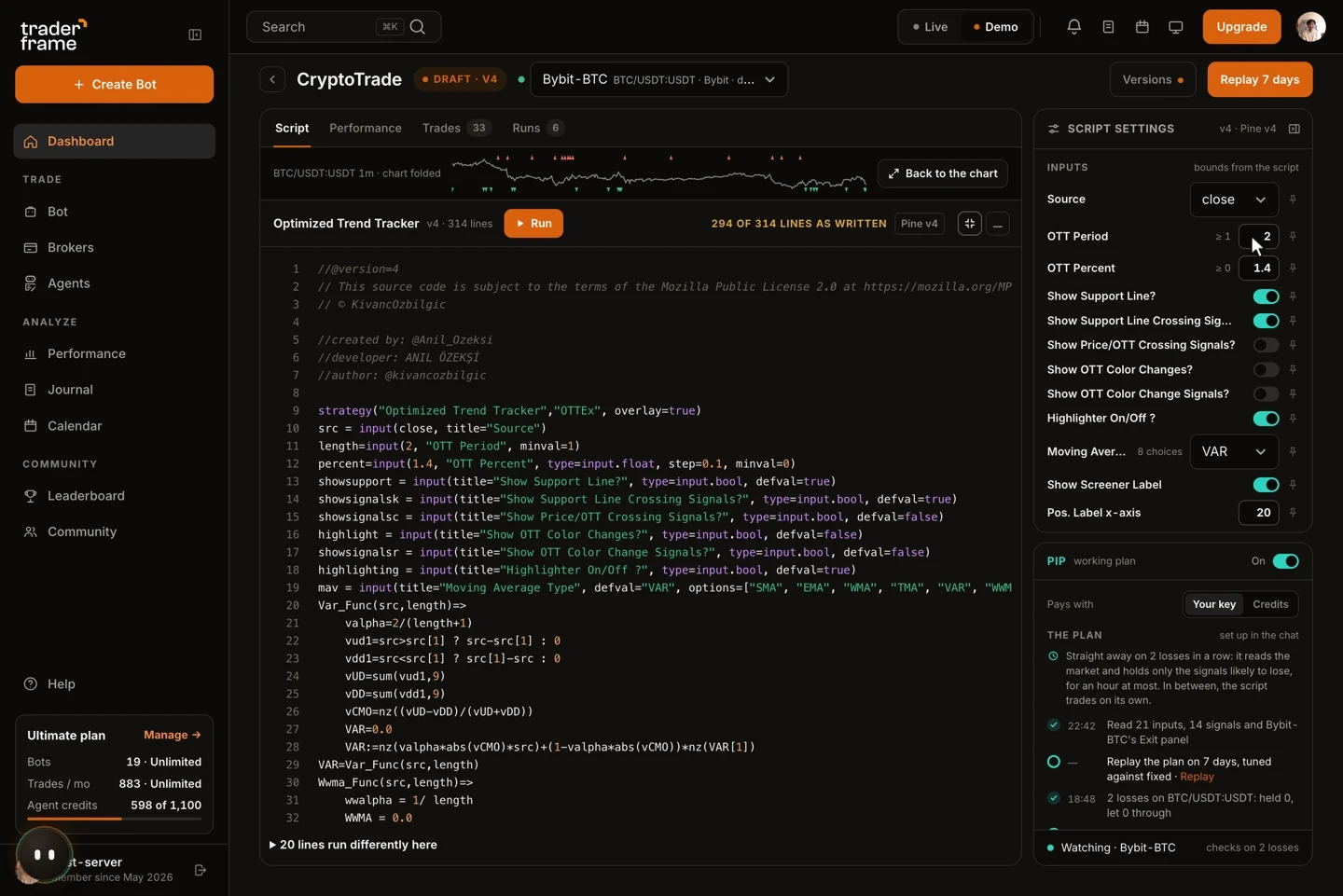Disable the Show Support Line toggle
The height and width of the screenshot is (896, 1343).
(x=1266, y=296)
